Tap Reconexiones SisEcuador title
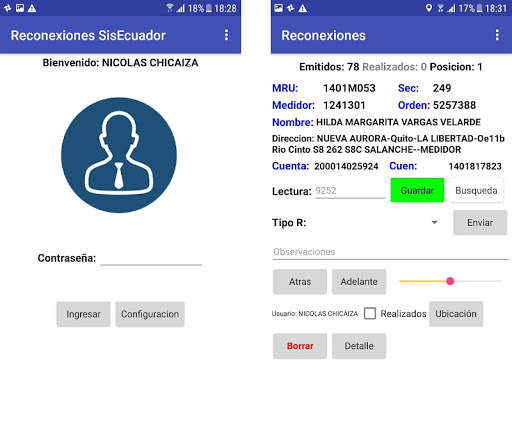 point(88,35)
